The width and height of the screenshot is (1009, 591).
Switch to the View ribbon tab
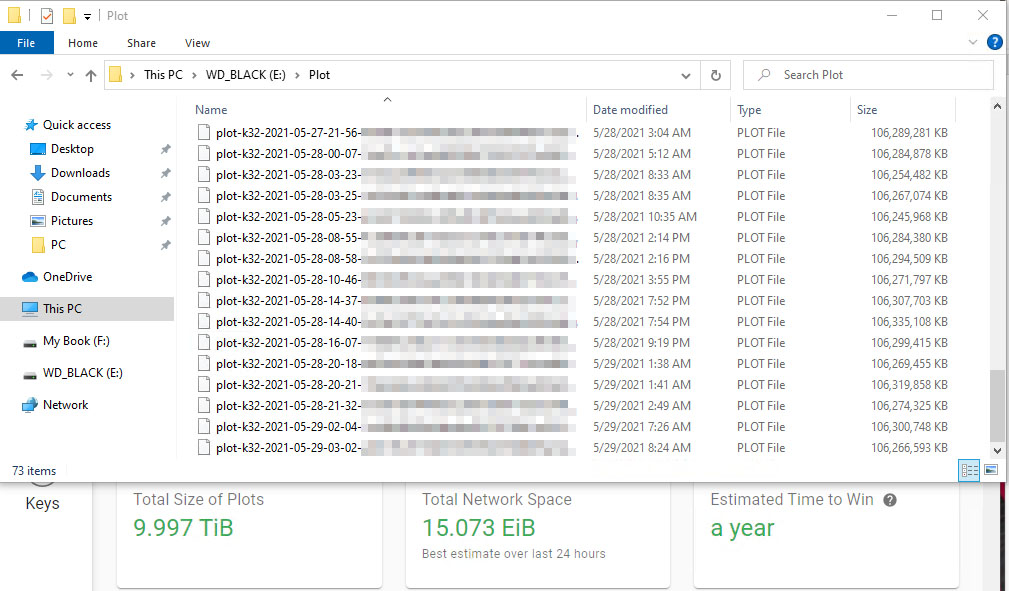197,43
